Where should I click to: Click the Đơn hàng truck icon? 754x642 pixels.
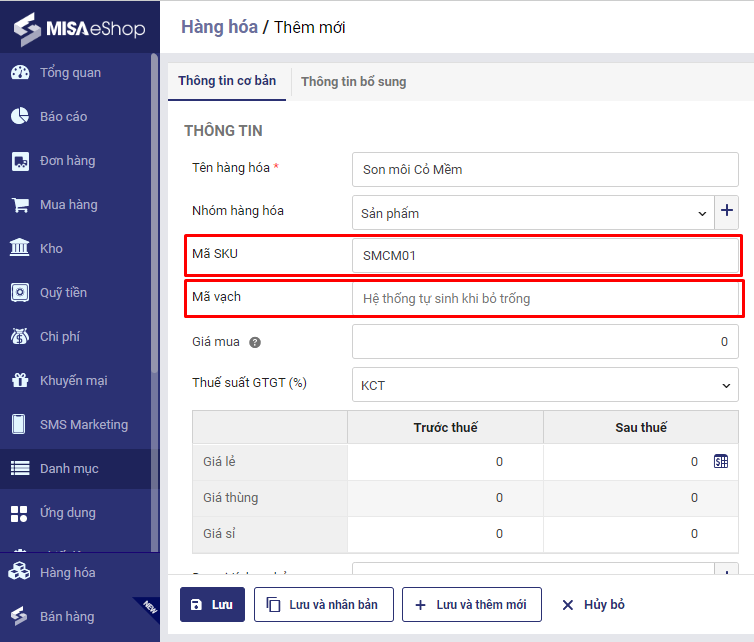[20, 161]
